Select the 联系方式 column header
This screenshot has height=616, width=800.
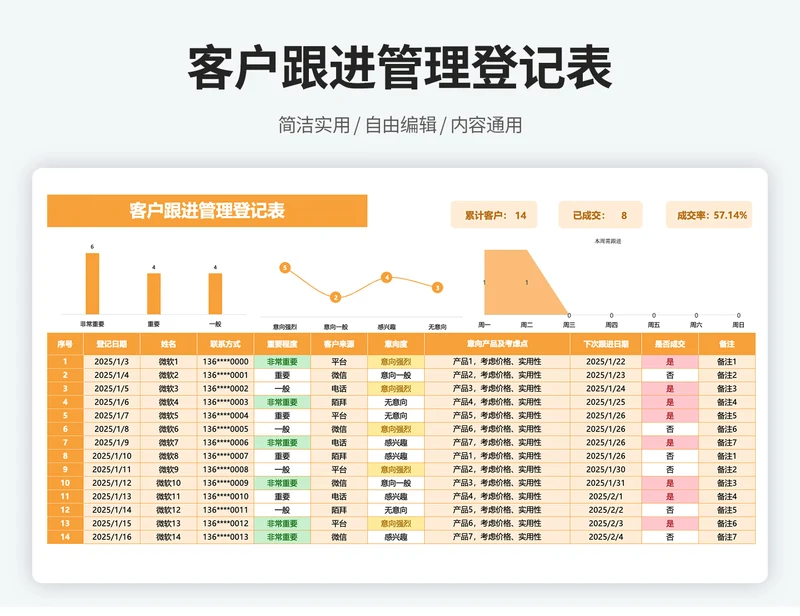pyautogui.click(x=226, y=344)
